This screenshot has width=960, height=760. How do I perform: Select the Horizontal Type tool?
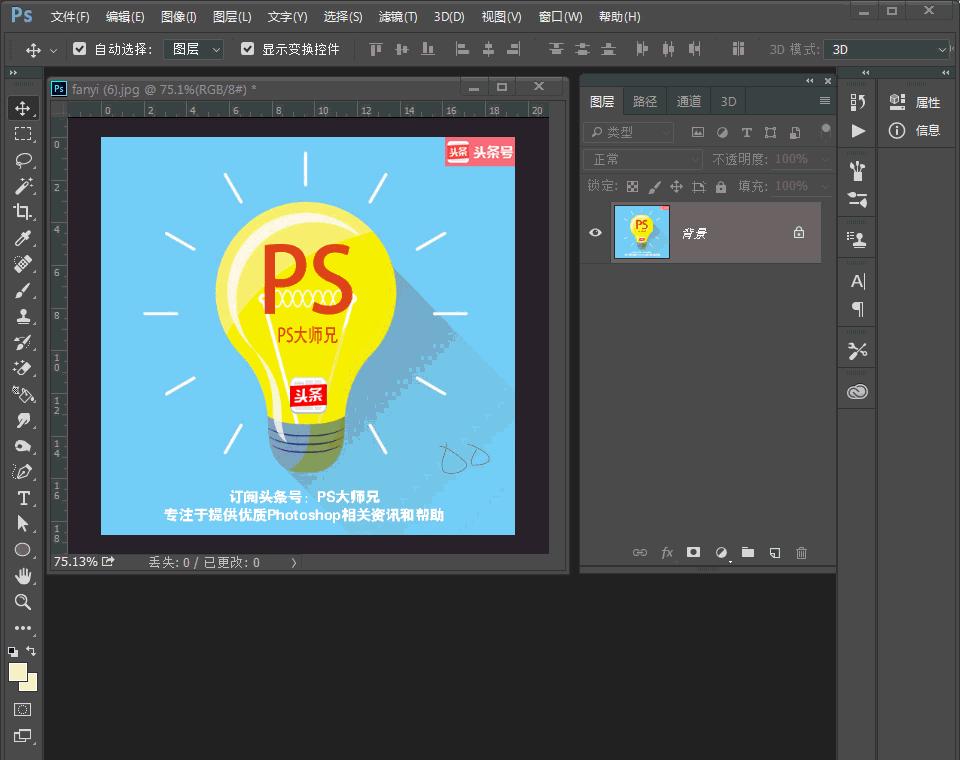[x=23, y=498]
